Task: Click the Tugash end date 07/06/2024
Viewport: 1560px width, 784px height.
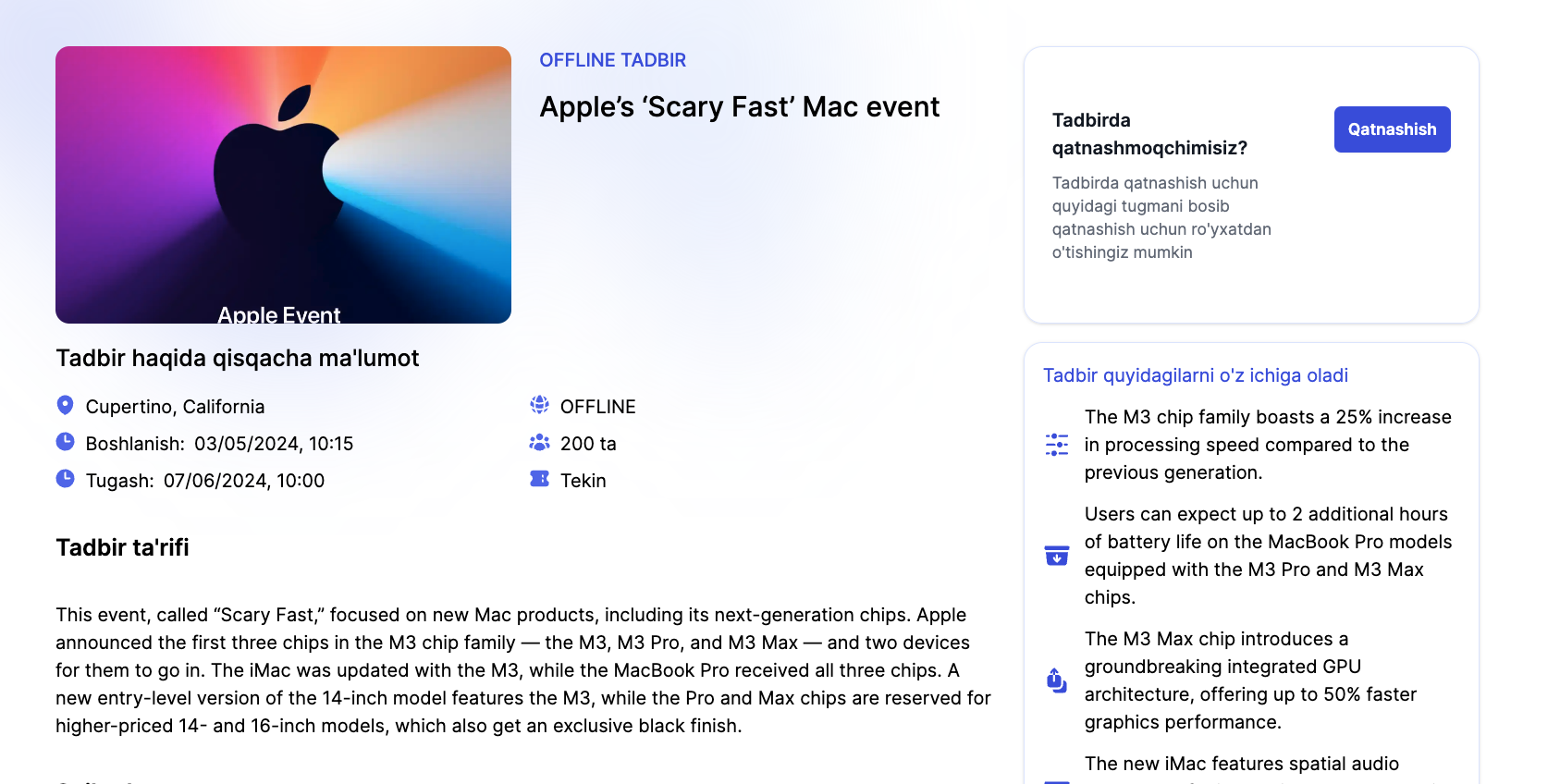Action: tap(244, 481)
